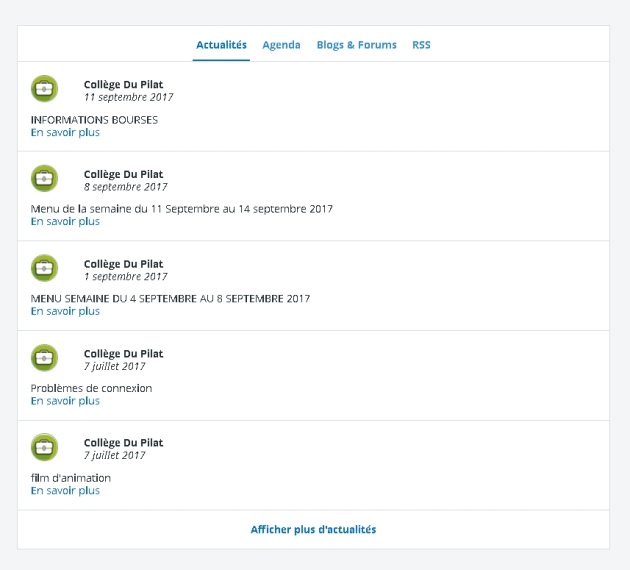Image resolution: width=630 pixels, height=570 pixels.
Task: Click Collège Du Pilat author on 8 septembre post
Action: coord(123,175)
